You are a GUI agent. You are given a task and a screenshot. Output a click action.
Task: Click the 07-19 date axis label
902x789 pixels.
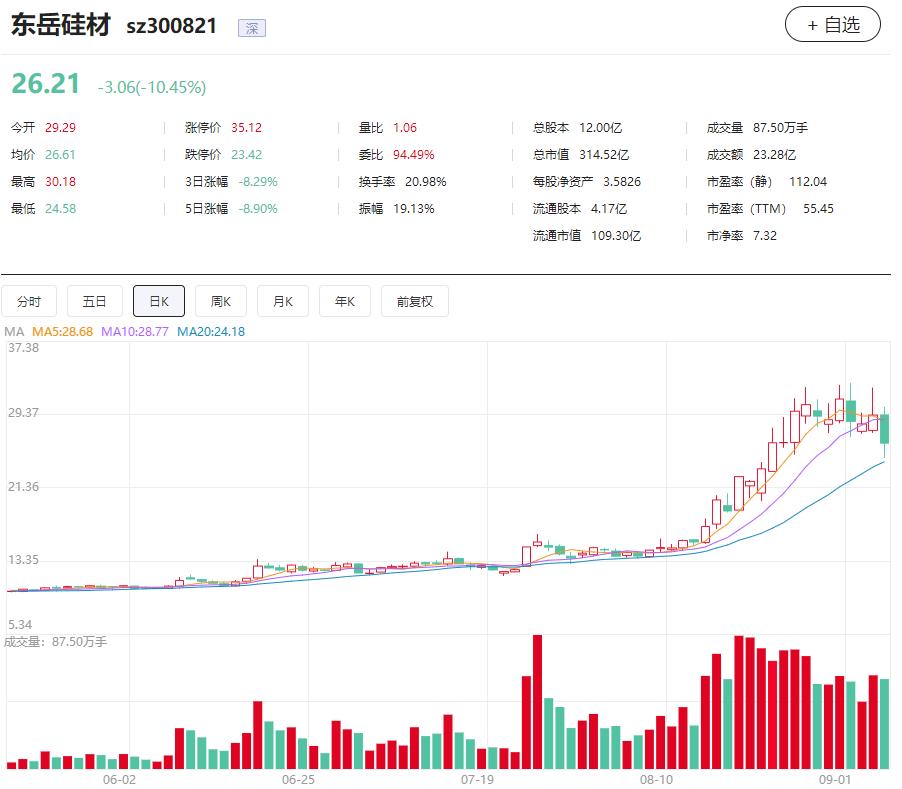(477, 780)
